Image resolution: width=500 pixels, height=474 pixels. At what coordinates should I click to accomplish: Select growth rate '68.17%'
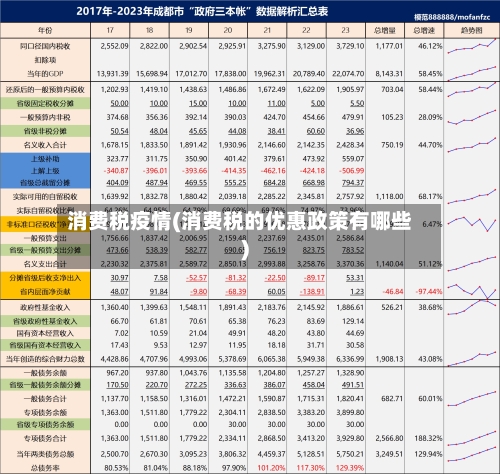click(430, 197)
